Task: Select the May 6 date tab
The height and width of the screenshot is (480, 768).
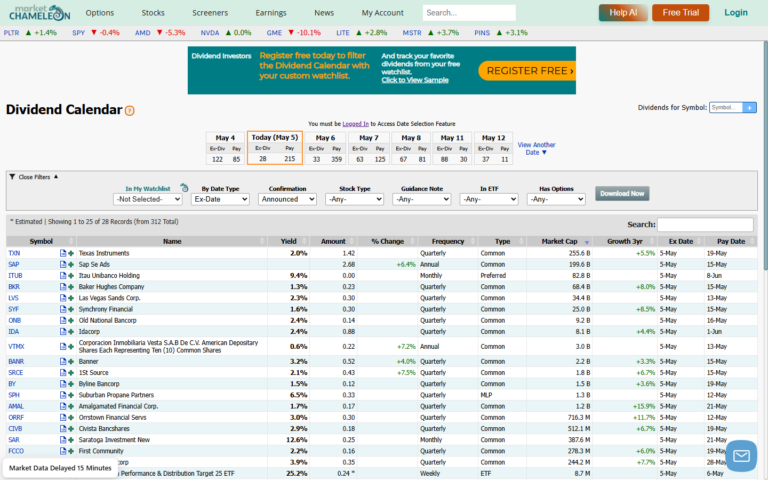Action: coord(326,148)
